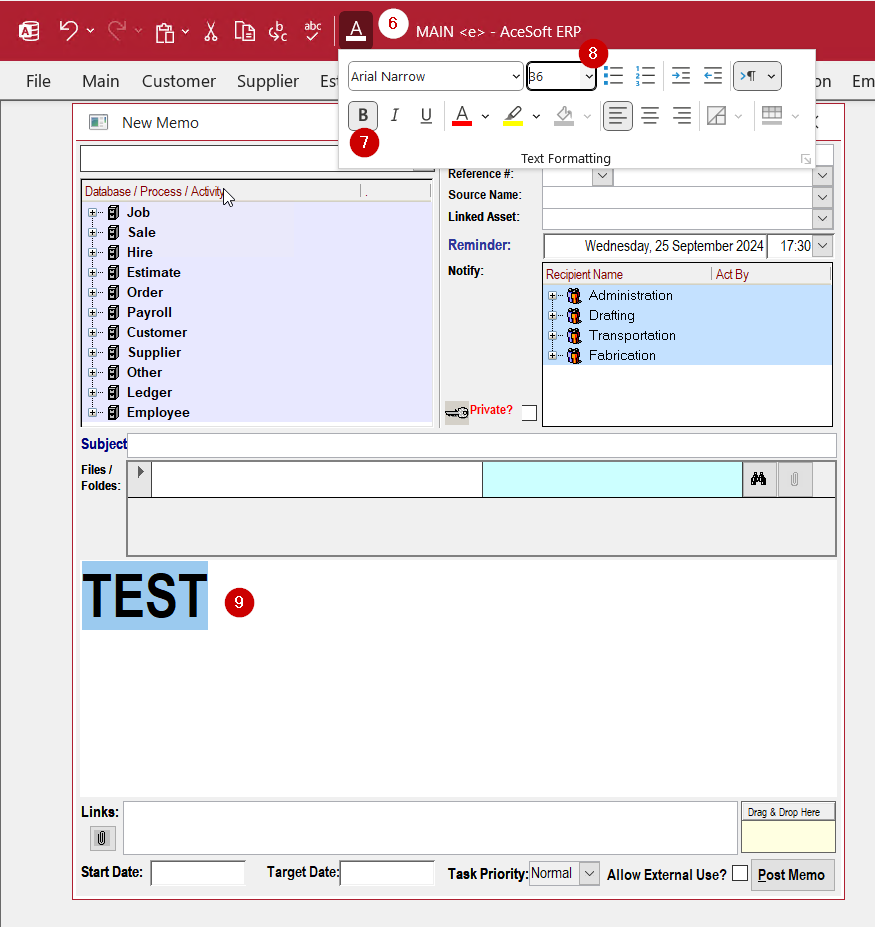This screenshot has width=875, height=927.
Task: Change font color with red A icon
Action: coord(462,115)
